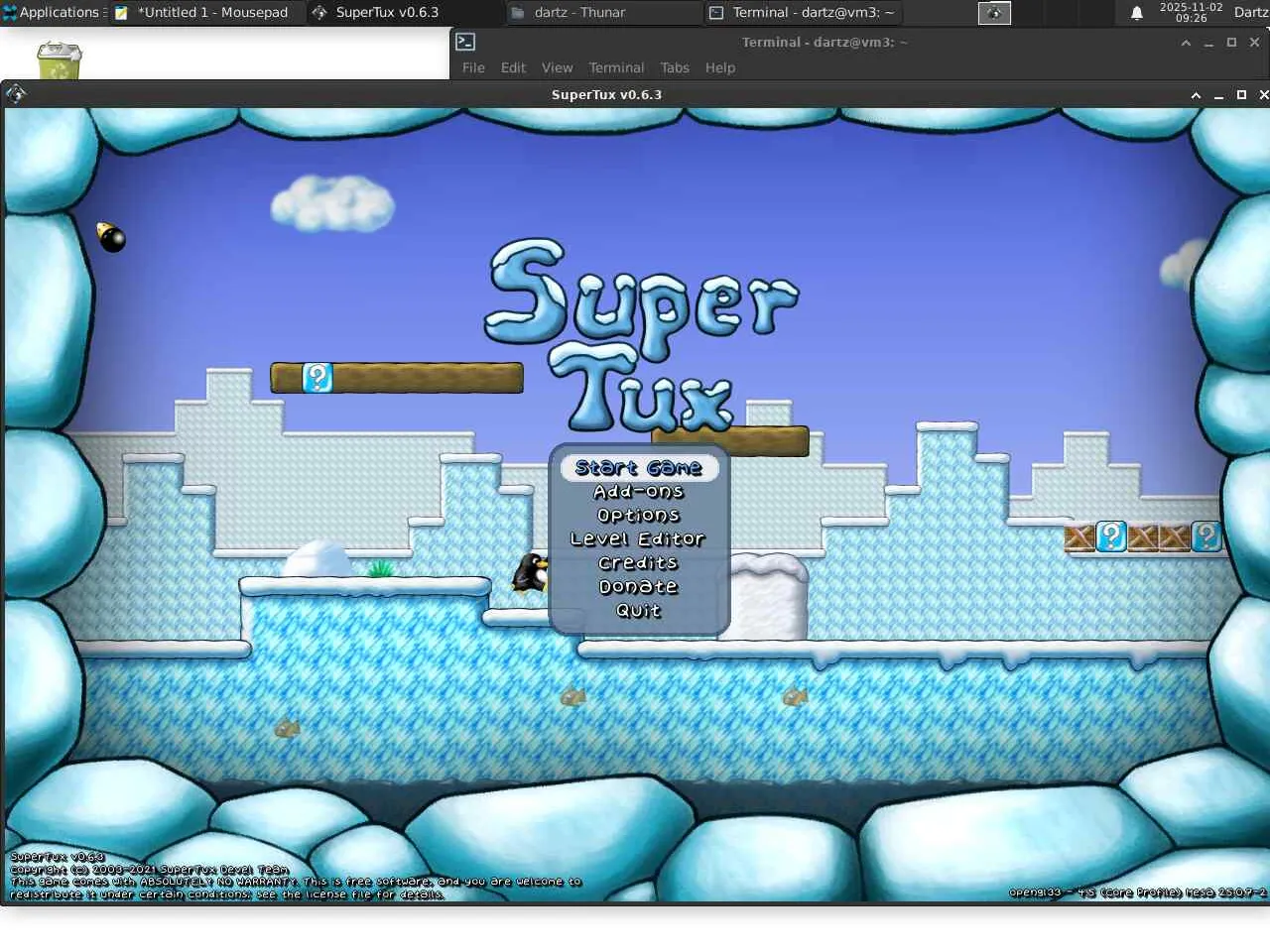Close the Terminal window
This screenshot has width=1270, height=952.
[x=1254, y=43]
